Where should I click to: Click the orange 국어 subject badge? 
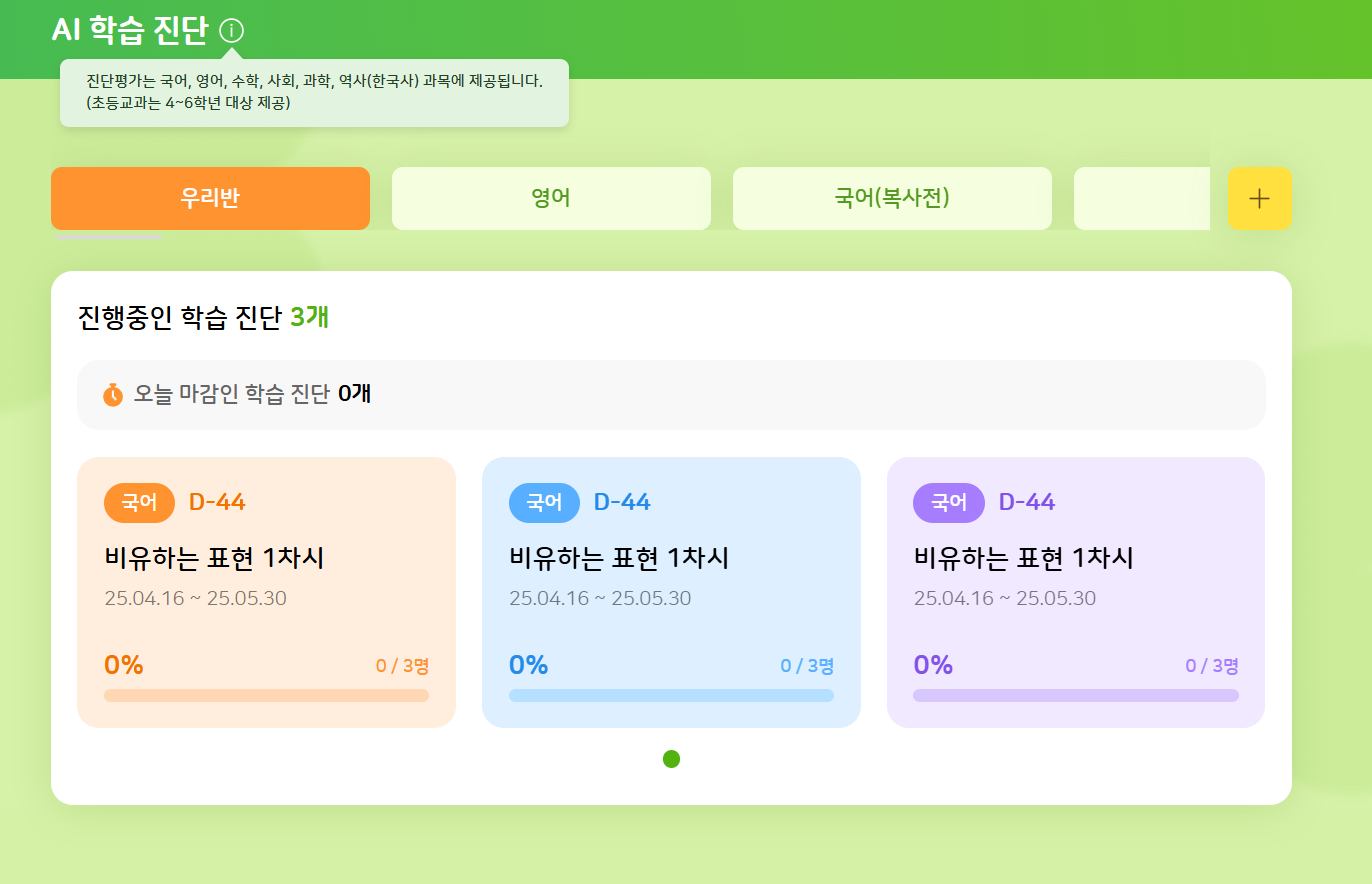[x=139, y=502]
